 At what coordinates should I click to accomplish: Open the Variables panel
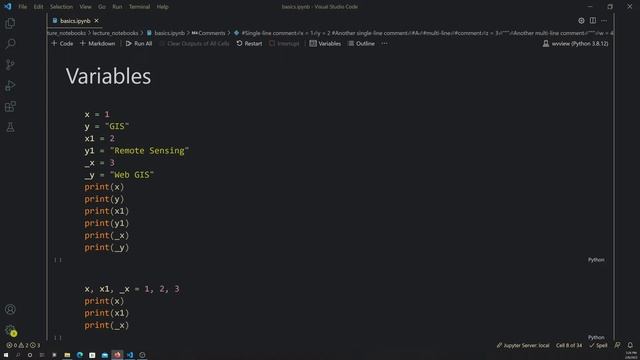click(x=325, y=43)
